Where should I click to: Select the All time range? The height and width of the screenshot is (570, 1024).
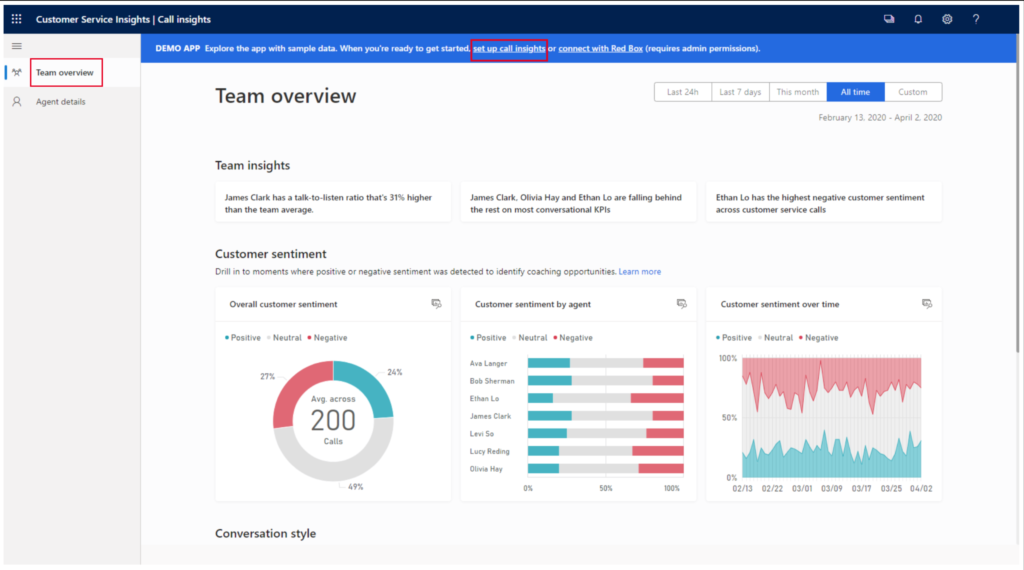click(856, 92)
